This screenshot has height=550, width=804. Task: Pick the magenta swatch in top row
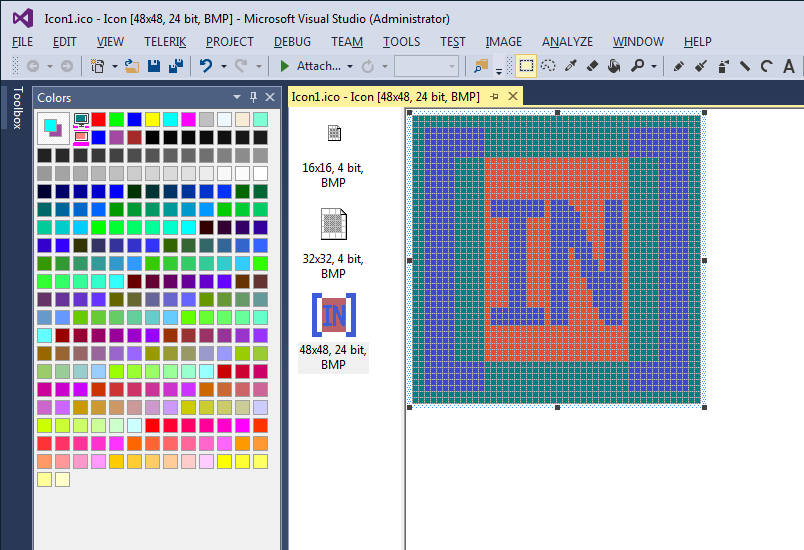click(x=188, y=119)
